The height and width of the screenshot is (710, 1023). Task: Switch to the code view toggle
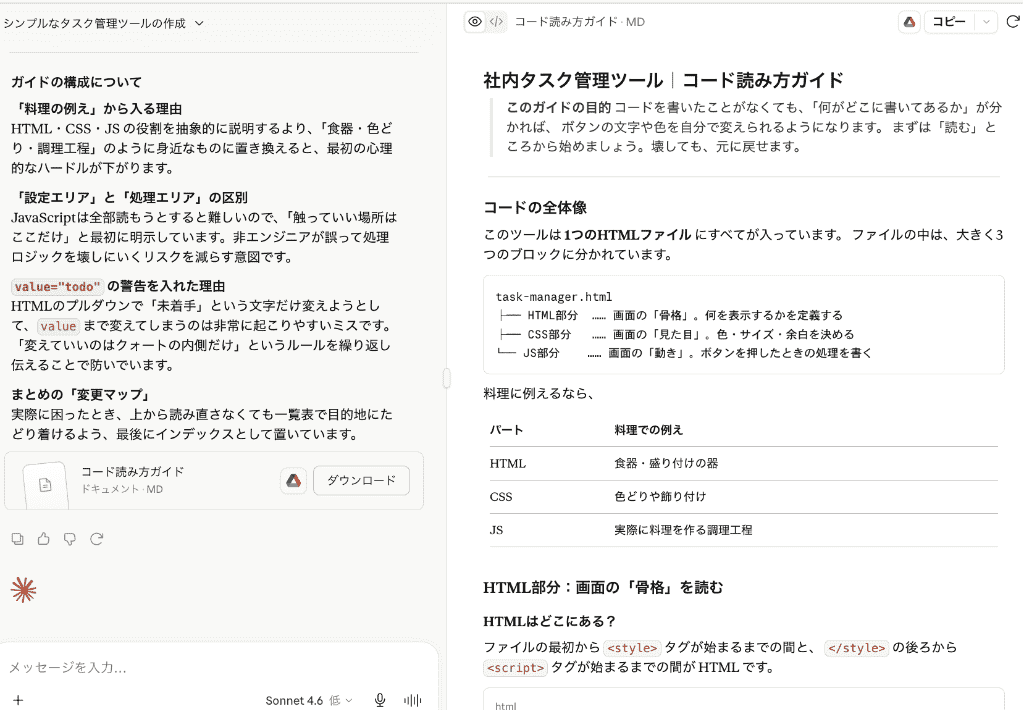pos(496,22)
